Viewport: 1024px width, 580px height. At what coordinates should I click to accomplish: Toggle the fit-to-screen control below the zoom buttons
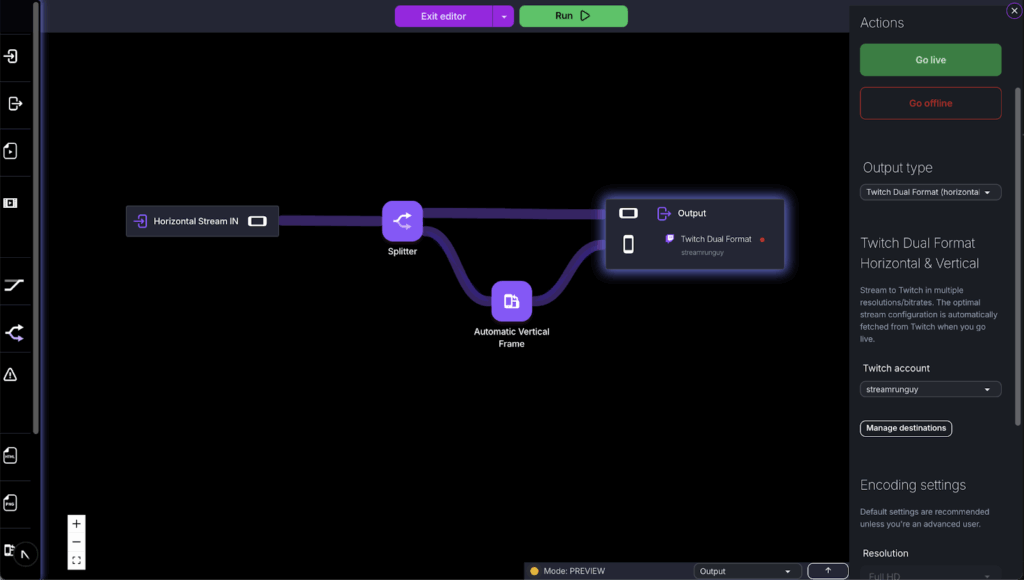pos(76,560)
